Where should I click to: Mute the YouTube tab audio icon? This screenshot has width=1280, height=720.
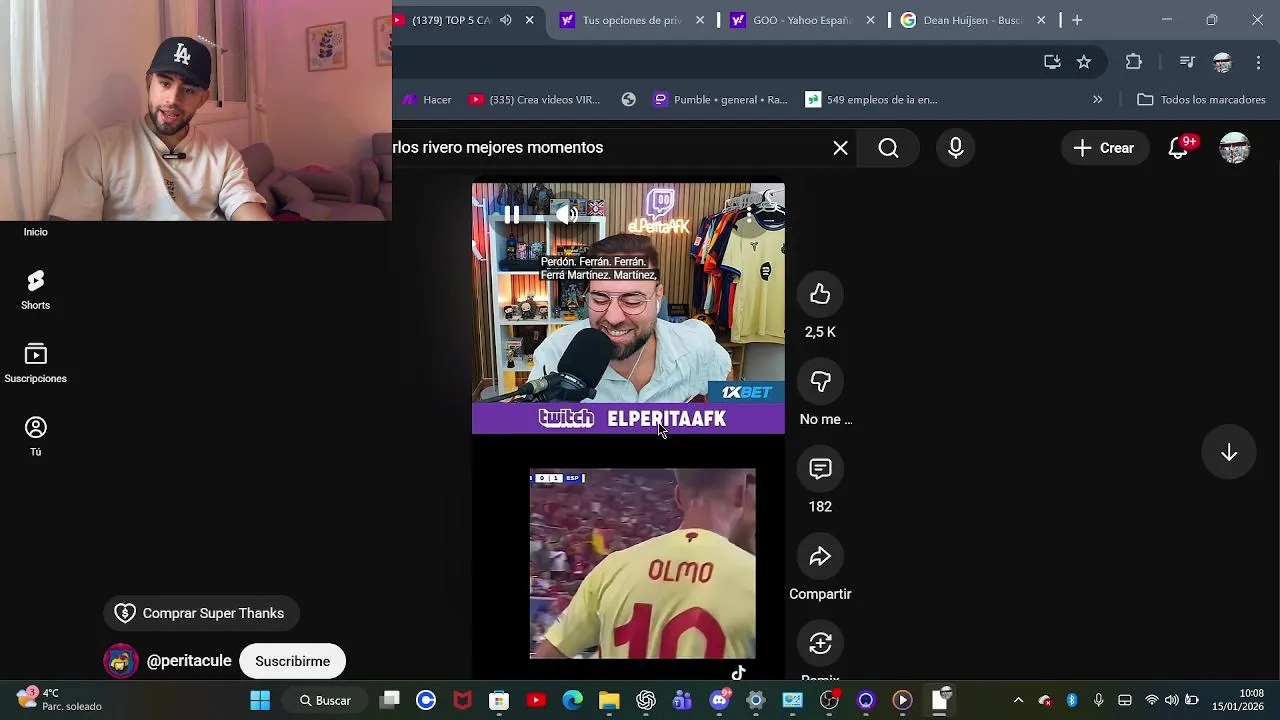coord(506,20)
